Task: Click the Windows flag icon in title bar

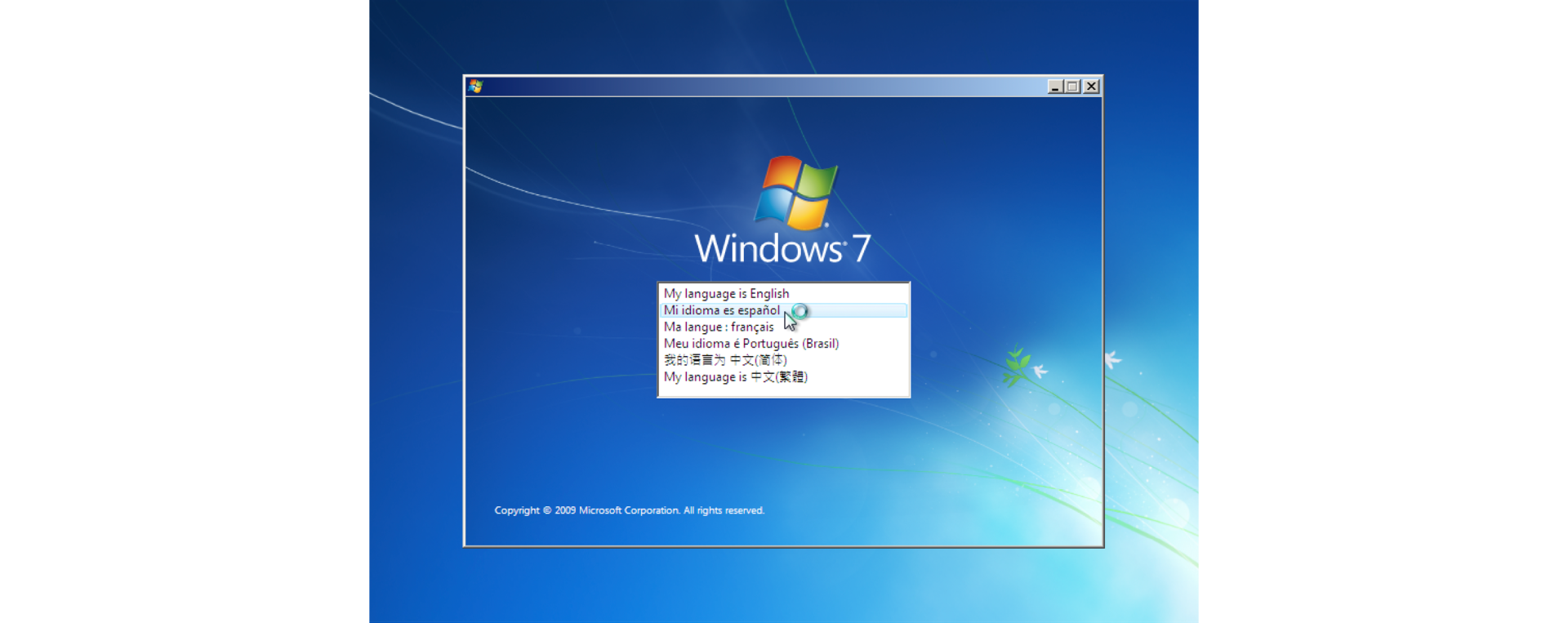Action: pos(476,87)
